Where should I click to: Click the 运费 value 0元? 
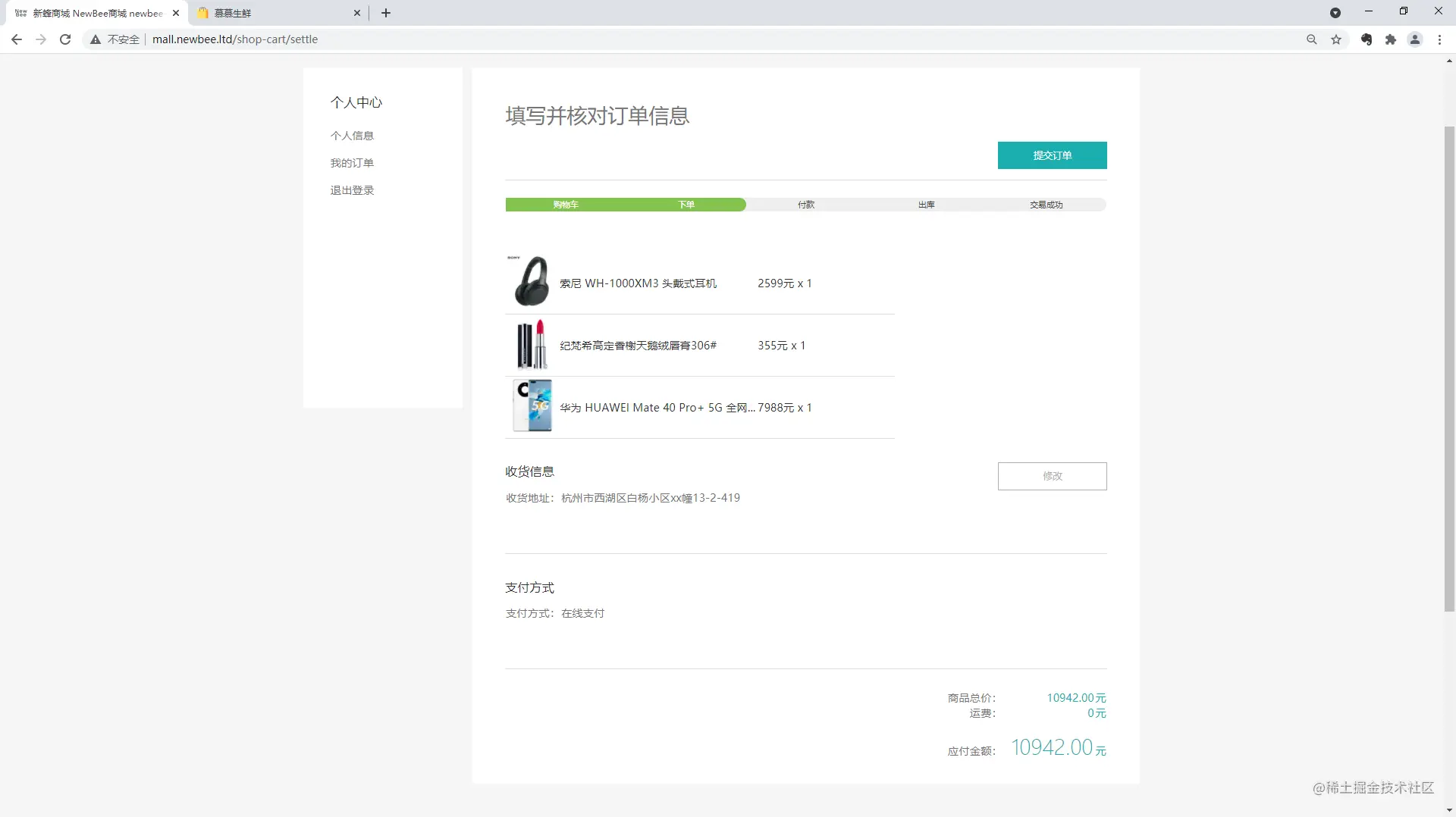coord(1097,713)
